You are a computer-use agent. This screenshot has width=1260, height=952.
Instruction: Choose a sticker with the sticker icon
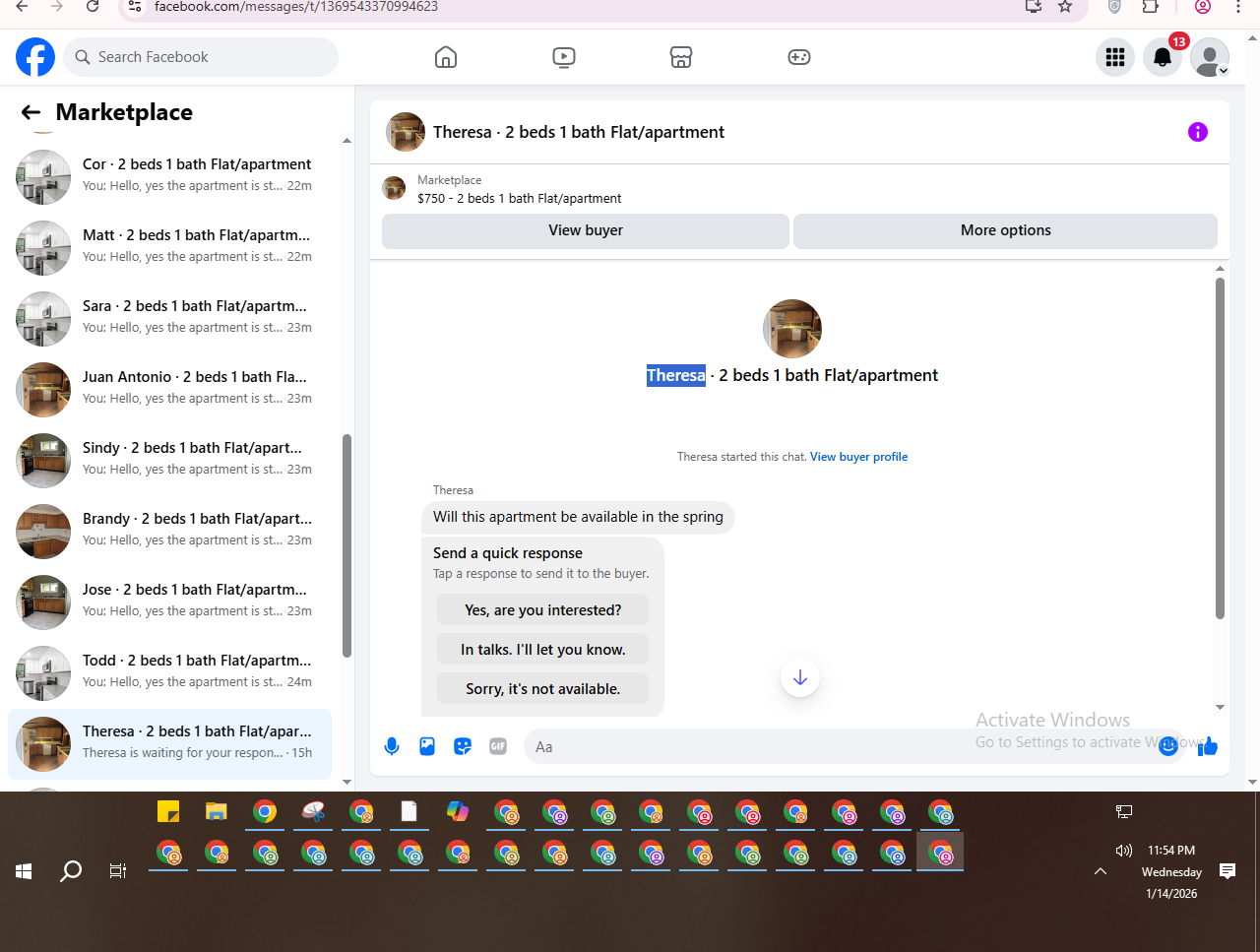coord(463,746)
